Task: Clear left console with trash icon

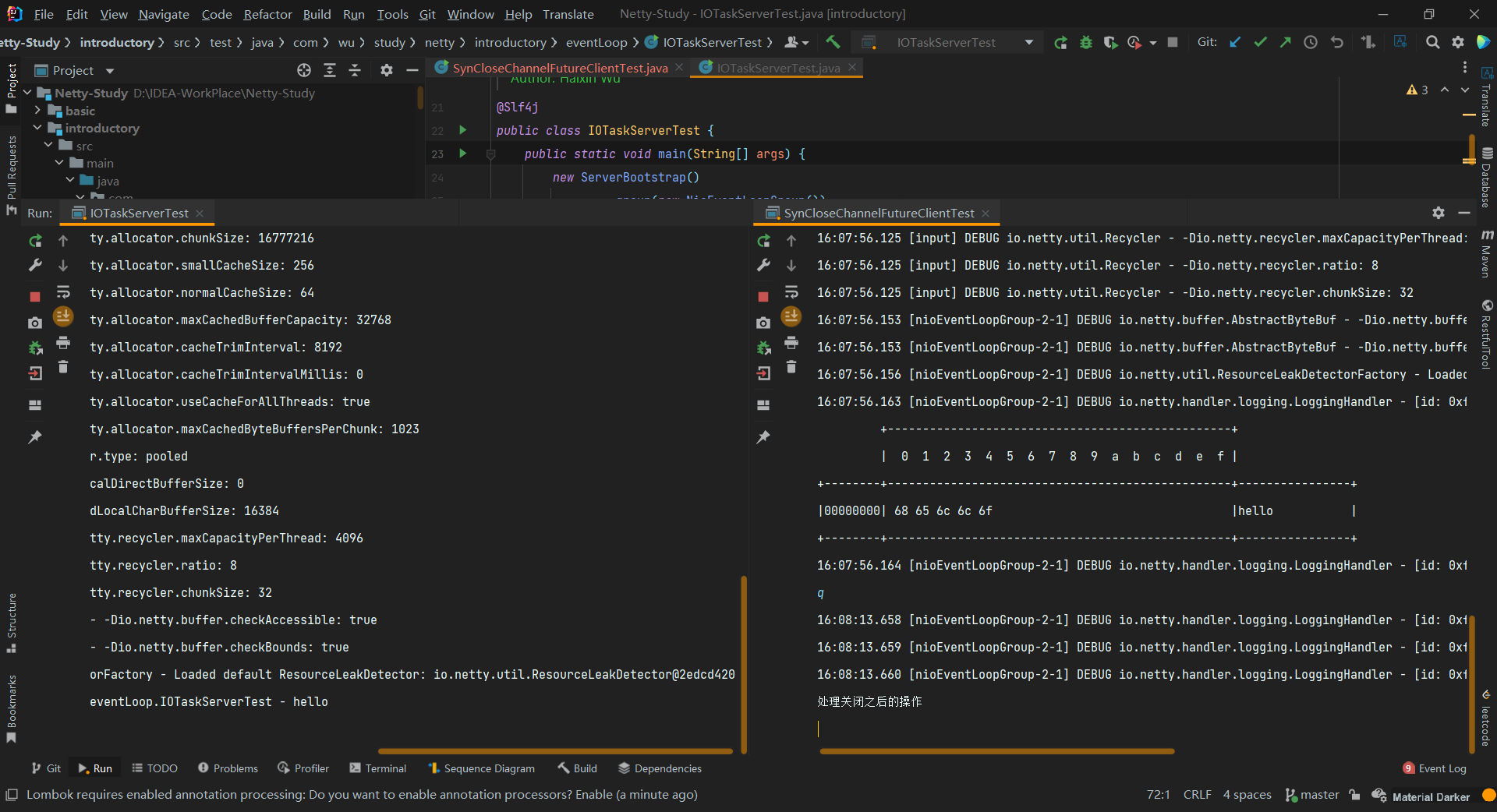Action: point(63,366)
